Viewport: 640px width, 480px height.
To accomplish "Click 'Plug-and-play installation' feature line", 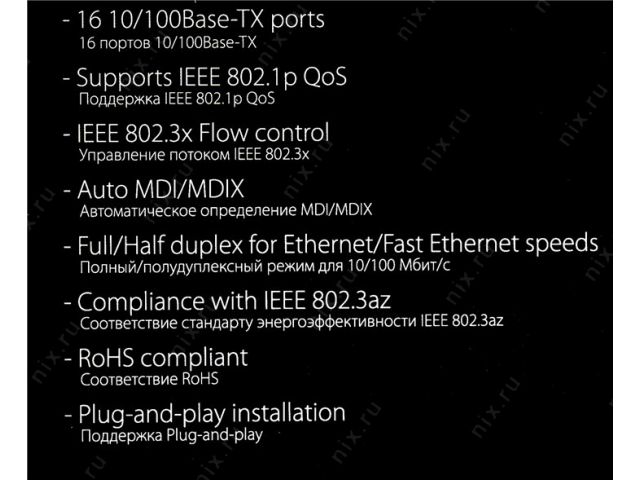I will [x=210, y=413].
